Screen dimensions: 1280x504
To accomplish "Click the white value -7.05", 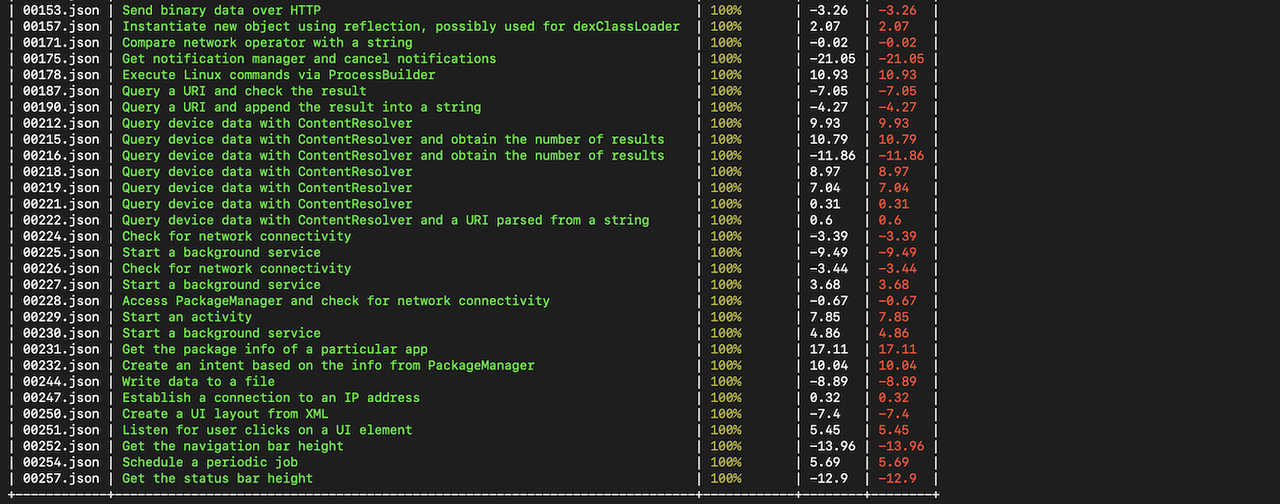I will point(829,91).
